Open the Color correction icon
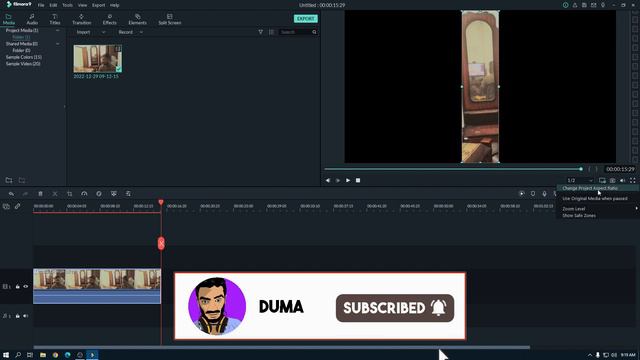 pyautogui.click(x=99, y=194)
